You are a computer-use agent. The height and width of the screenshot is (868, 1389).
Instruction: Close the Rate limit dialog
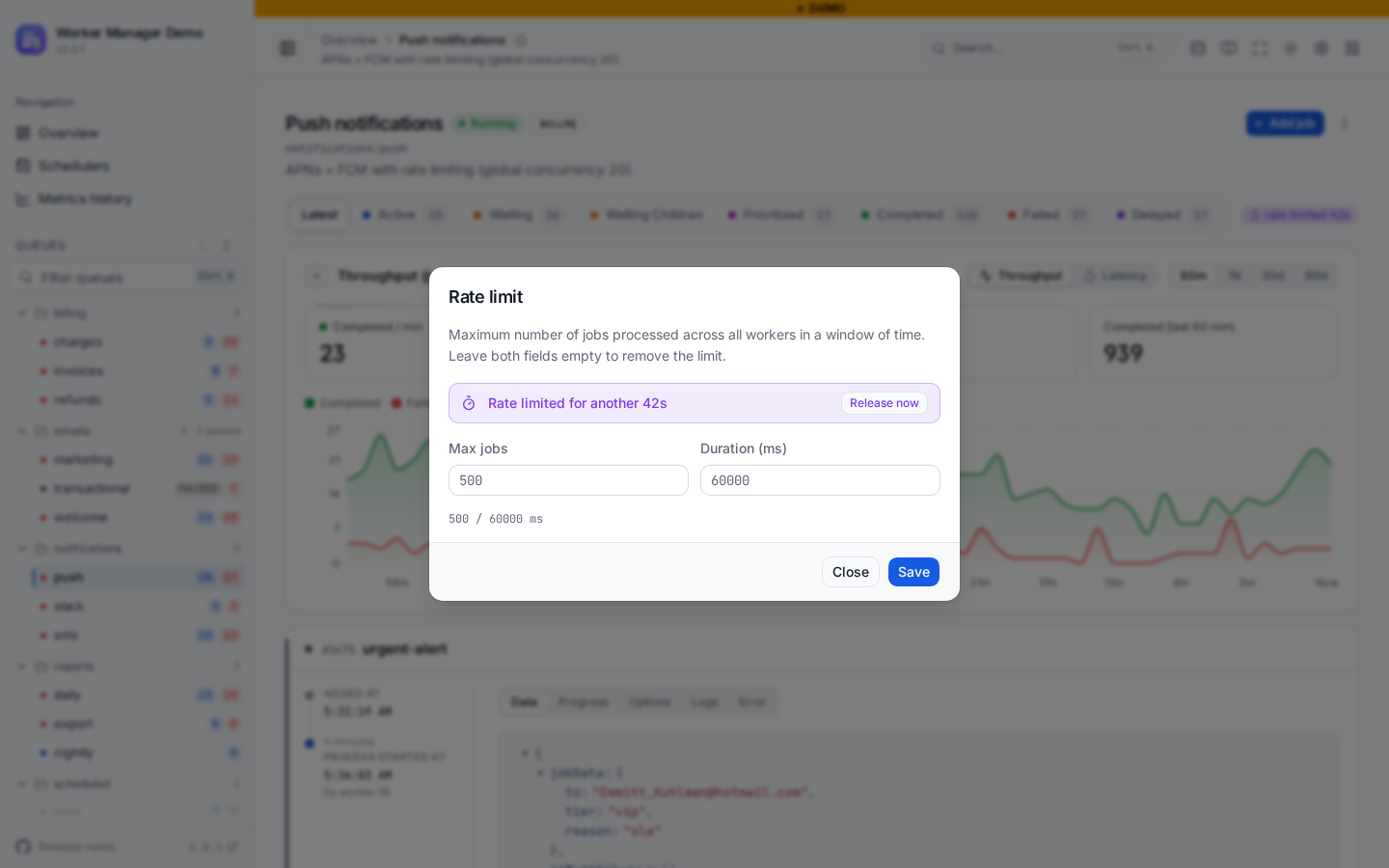851,572
